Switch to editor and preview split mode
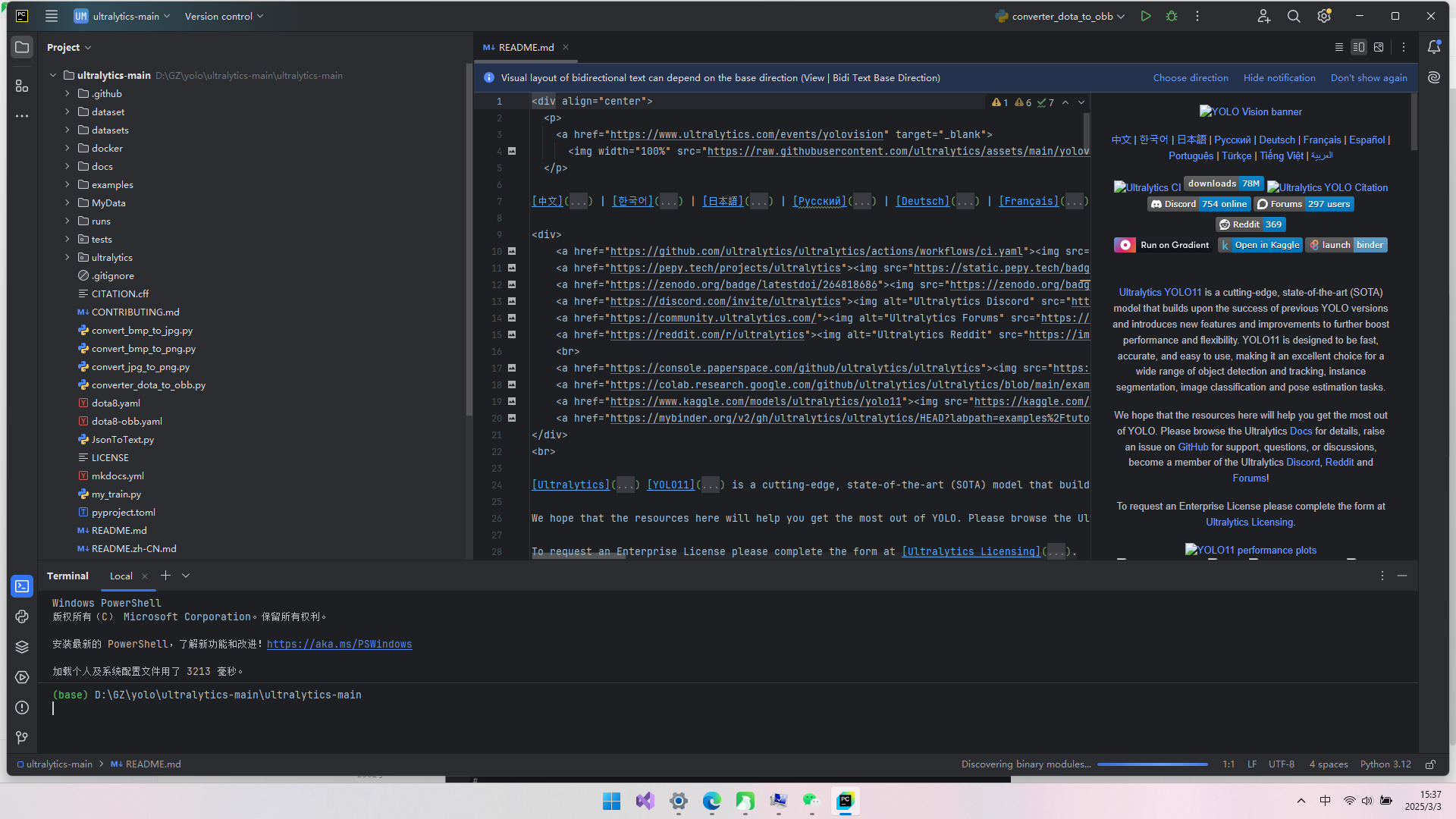The width and height of the screenshot is (1456, 819). click(1359, 47)
